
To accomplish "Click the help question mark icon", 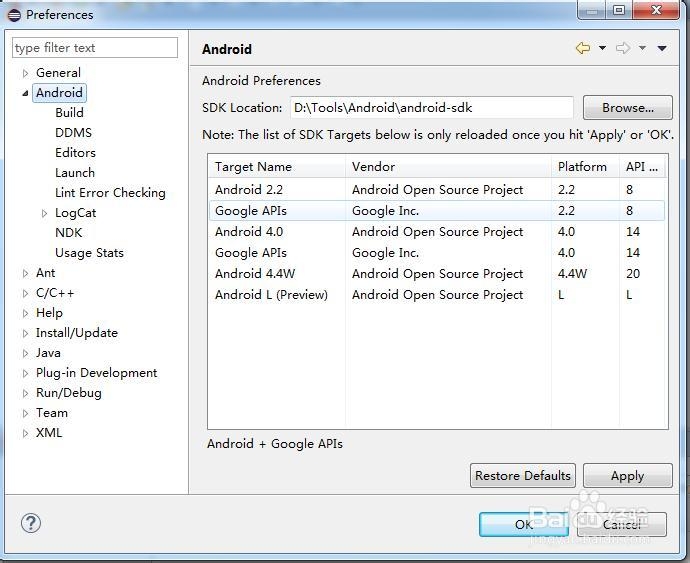I will click(x=31, y=523).
